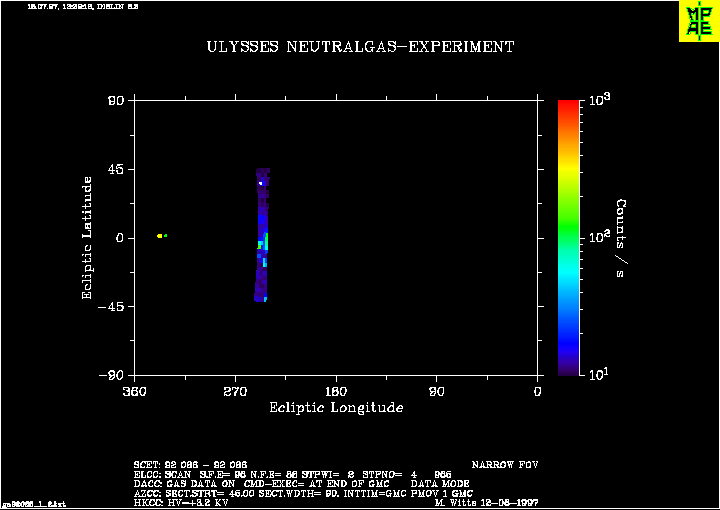Click the 45 latitude tick label
Screen dimensions: 720x510
pyautogui.click(x=117, y=169)
